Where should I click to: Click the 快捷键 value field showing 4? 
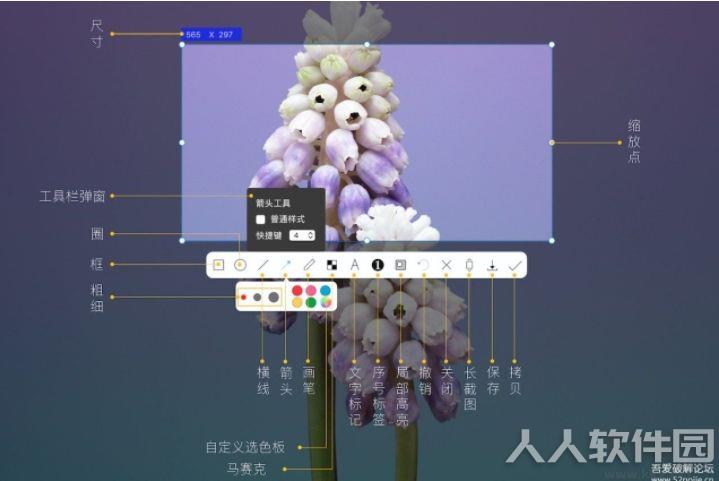[302, 235]
